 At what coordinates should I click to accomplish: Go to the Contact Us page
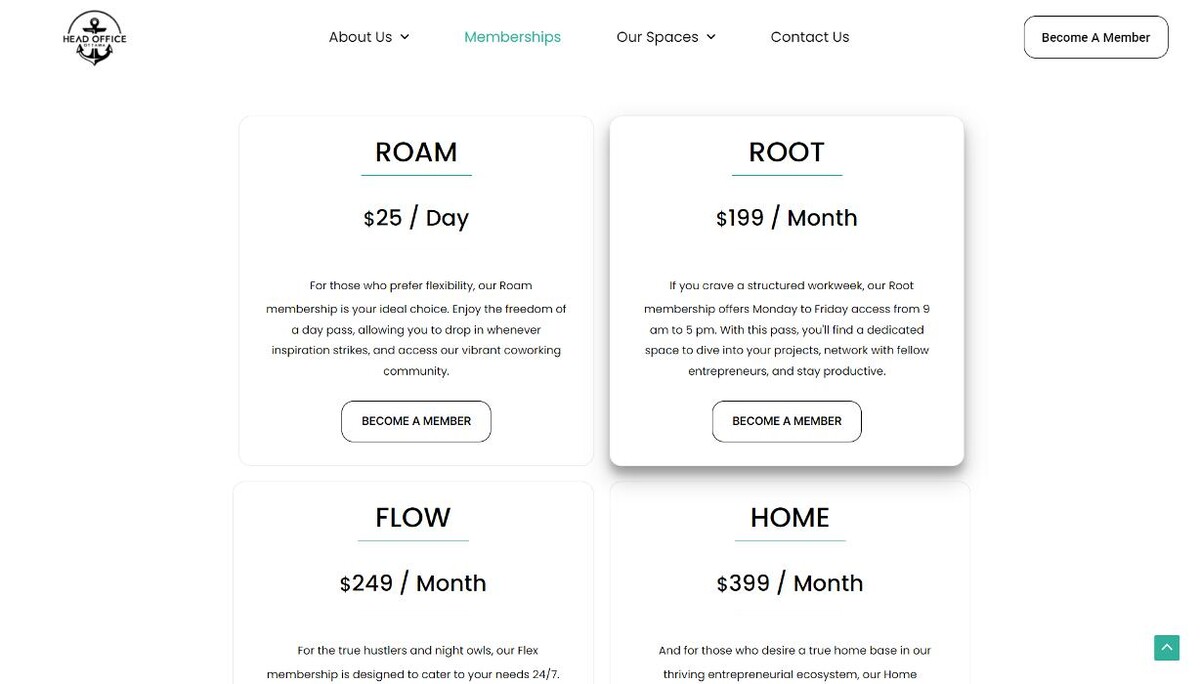(x=809, y=37)
